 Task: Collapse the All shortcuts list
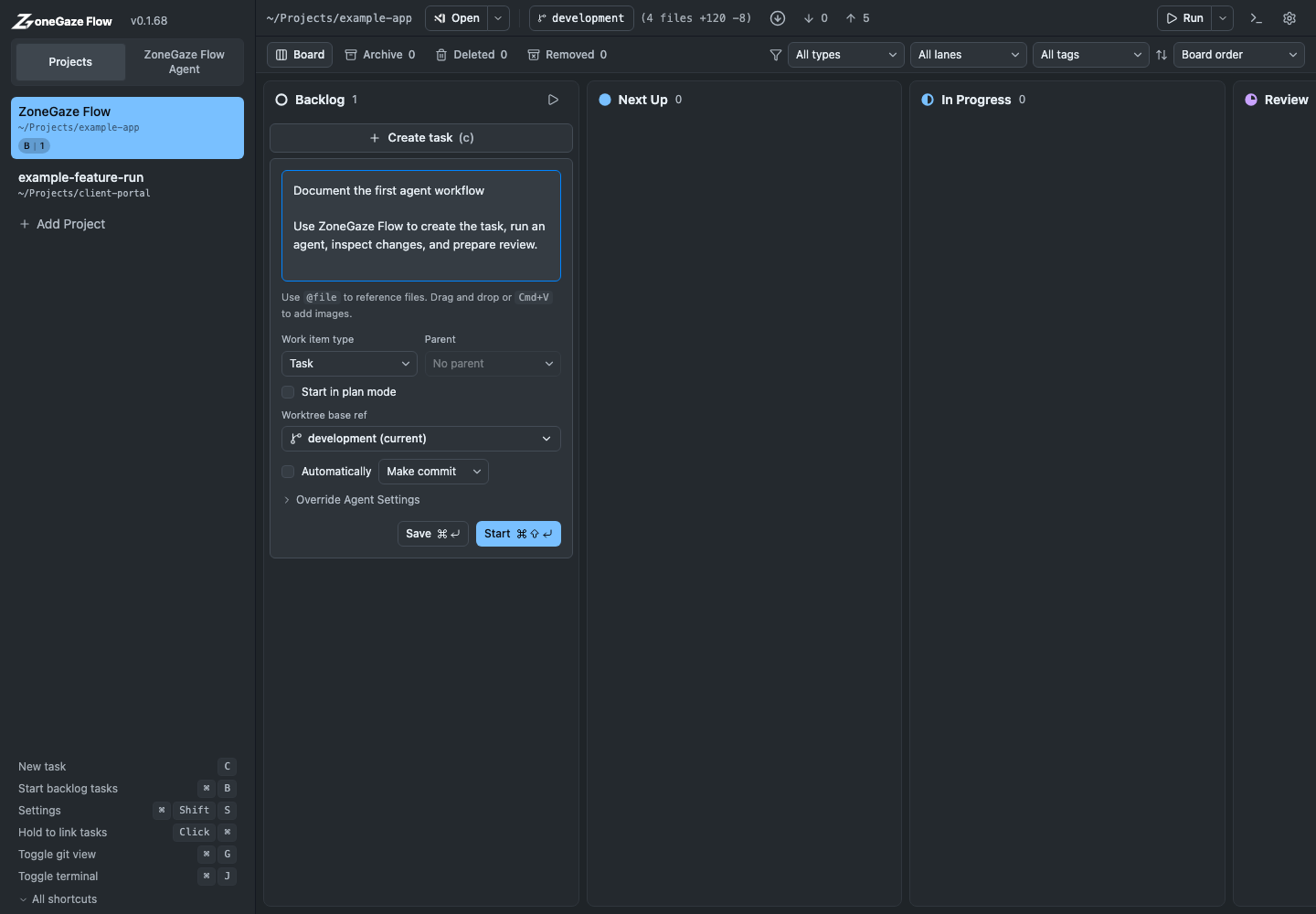(58, 899)
